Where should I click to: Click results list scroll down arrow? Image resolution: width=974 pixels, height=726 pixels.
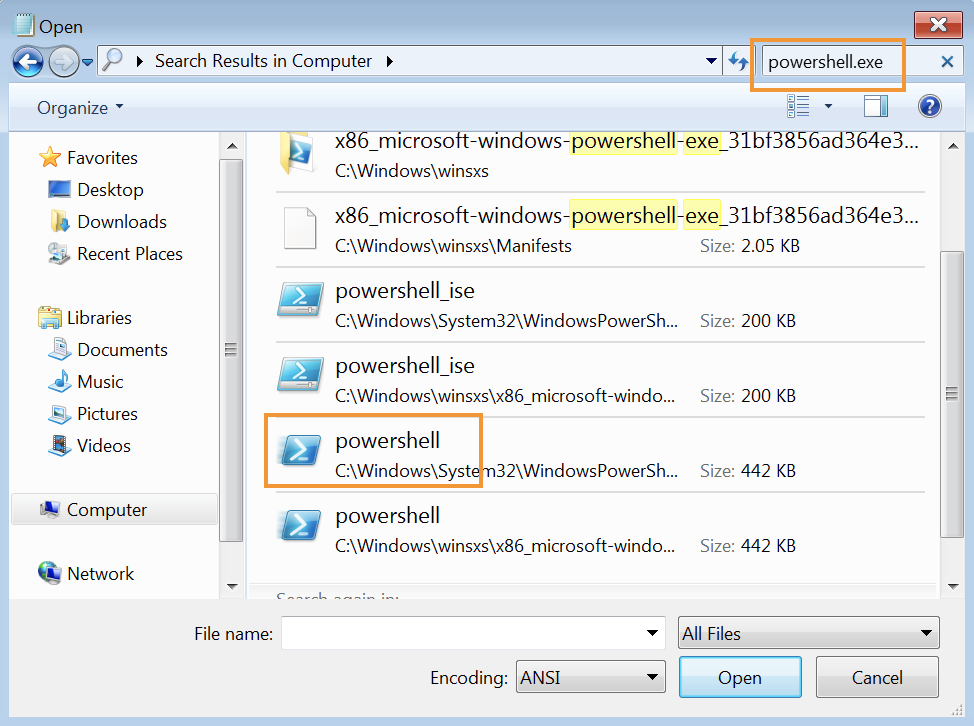(x=954, y=586)
